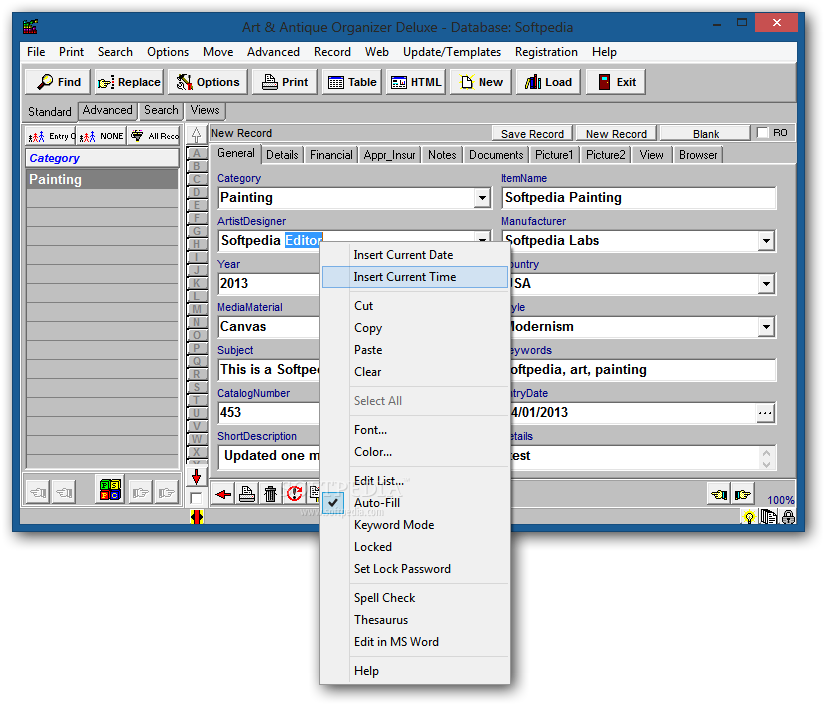This screenshot has height=705, width=825.
Task: Click the Year field showing 2013
Action: click(269, 284)
